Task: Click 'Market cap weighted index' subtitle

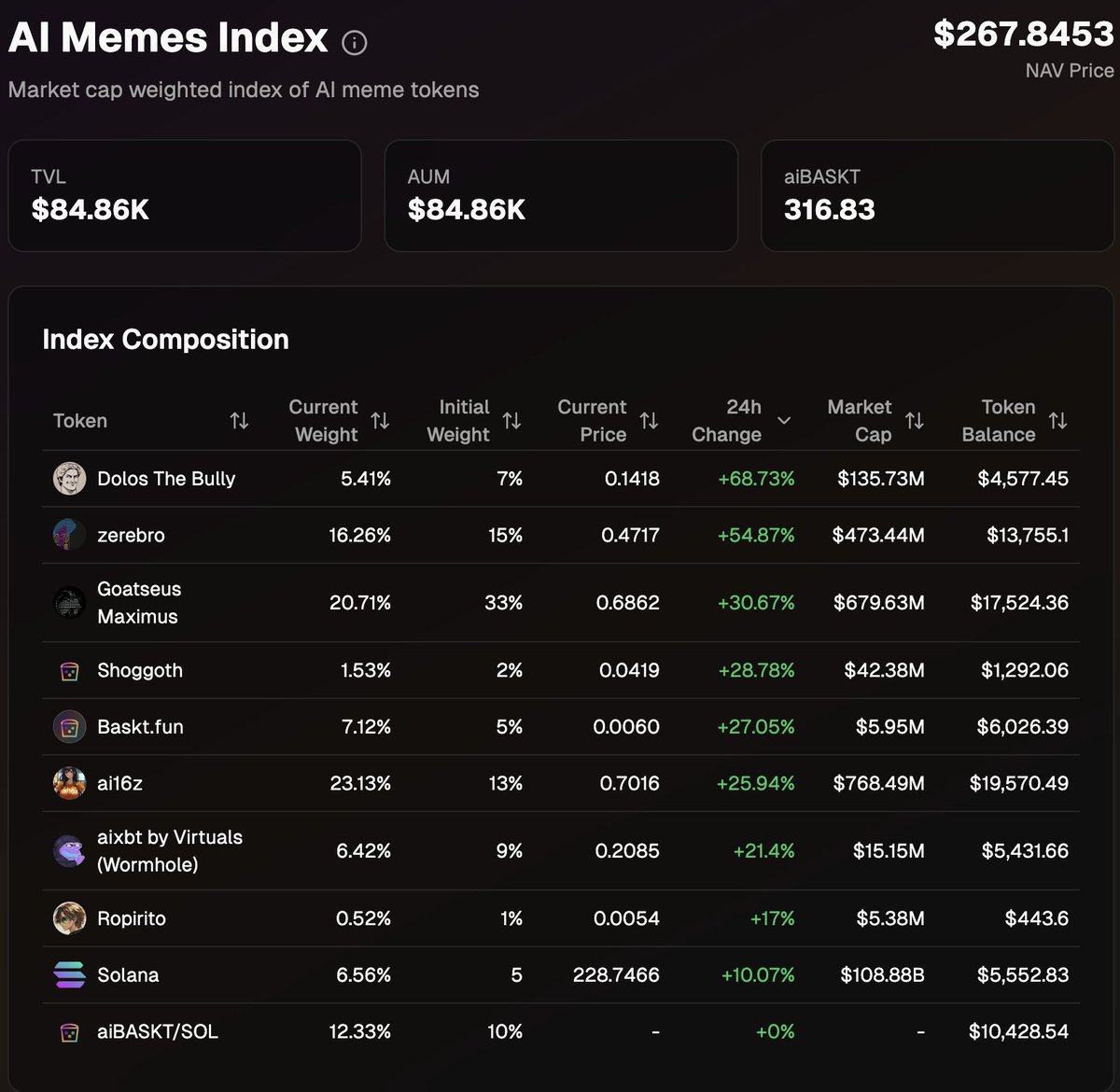Action: pos(244,91)
